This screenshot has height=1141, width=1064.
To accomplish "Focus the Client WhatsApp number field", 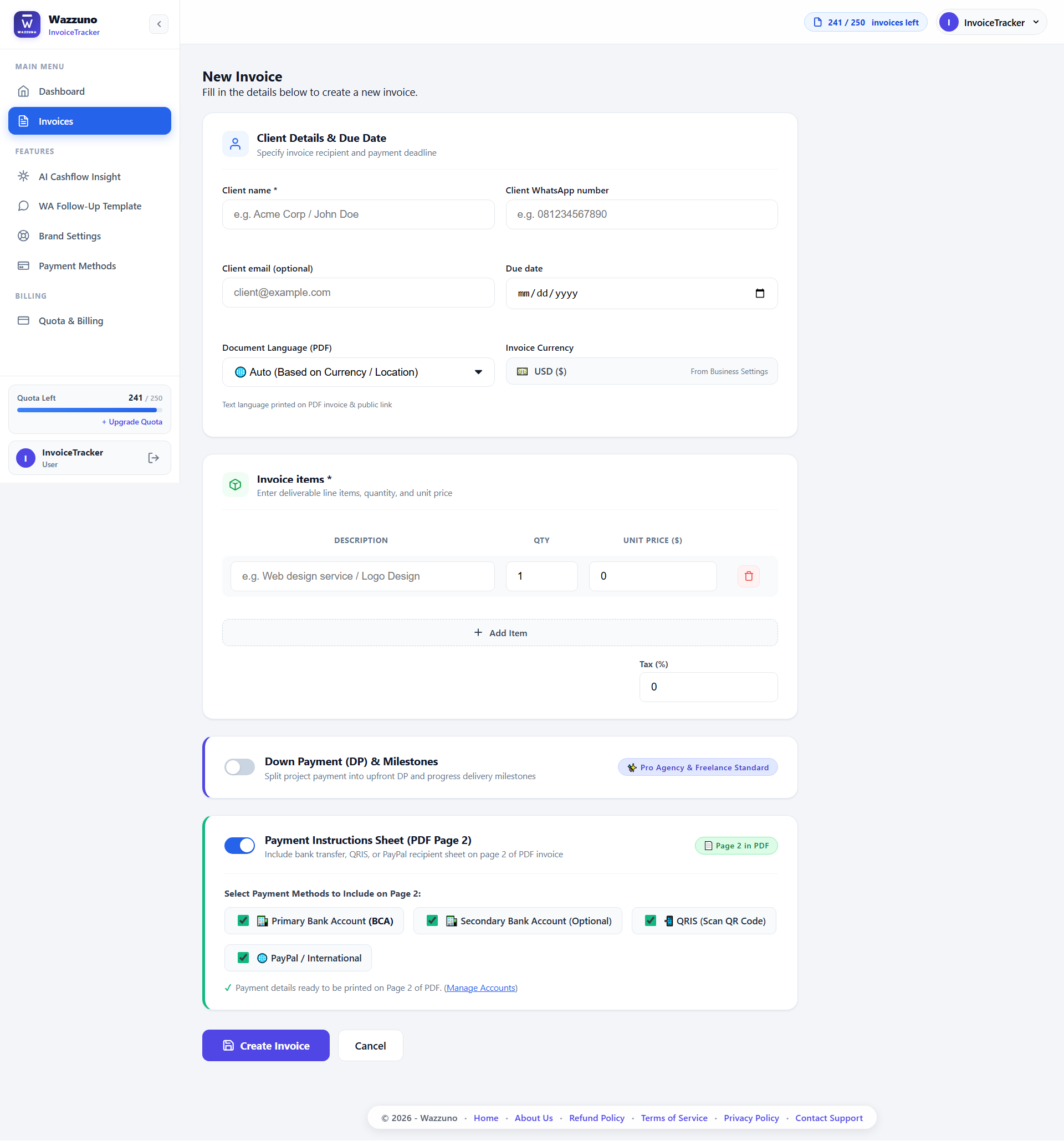I will click(x=642, y=214).
